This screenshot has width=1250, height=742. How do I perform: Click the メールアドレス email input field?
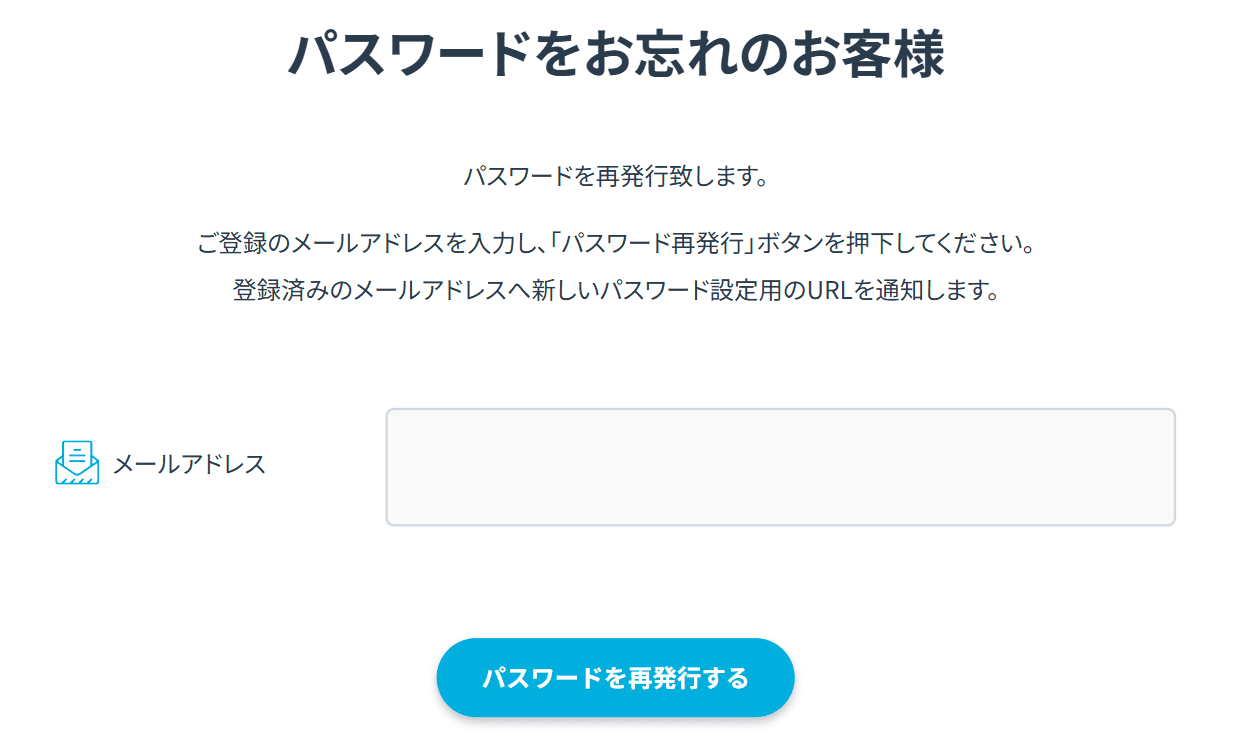[x=780, y=467]
